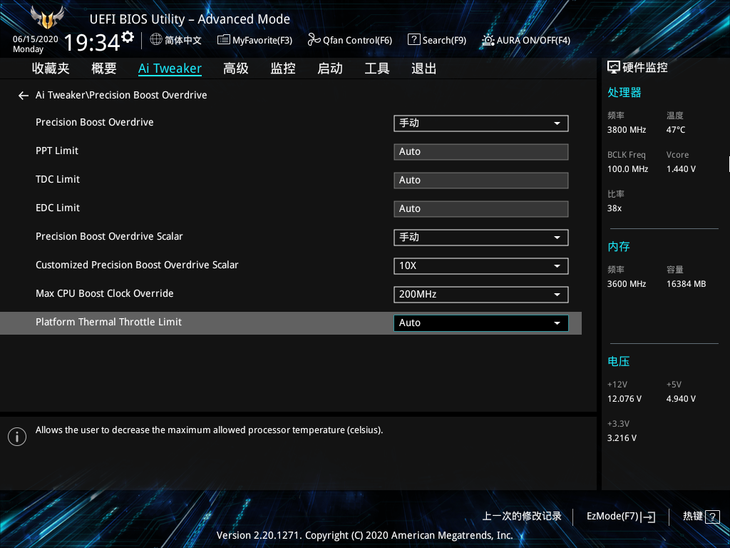This screenshot has width=730, height=548.
Task: Toggle AURA ON/OFF(F4) lighting
Action: 525,40
